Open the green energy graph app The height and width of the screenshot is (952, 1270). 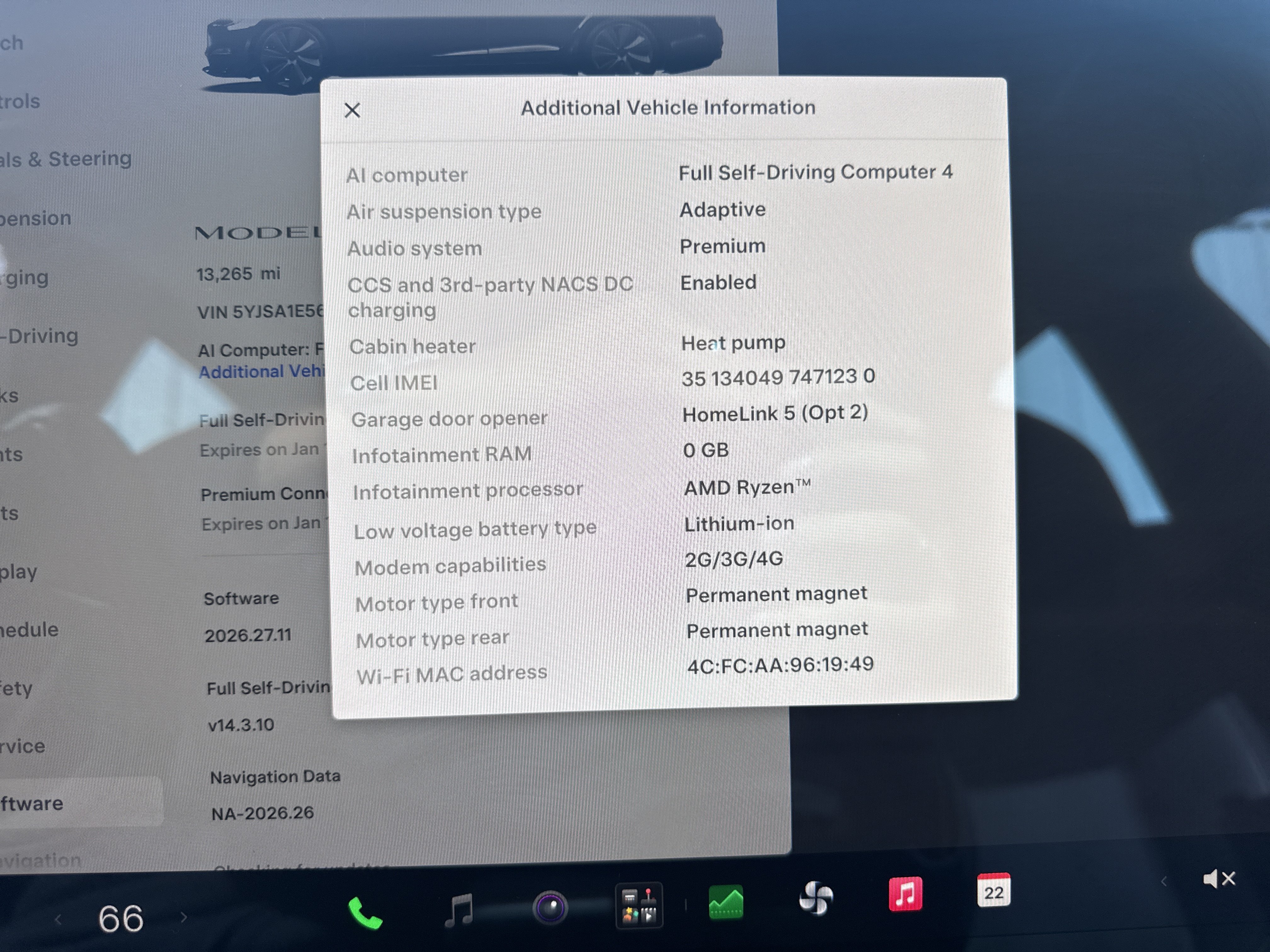[x=726, y=902]
